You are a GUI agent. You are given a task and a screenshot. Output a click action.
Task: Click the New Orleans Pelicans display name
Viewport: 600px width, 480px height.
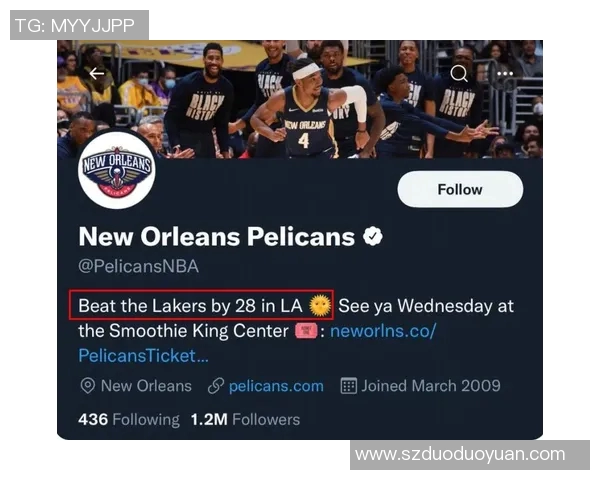click(216, 237)
